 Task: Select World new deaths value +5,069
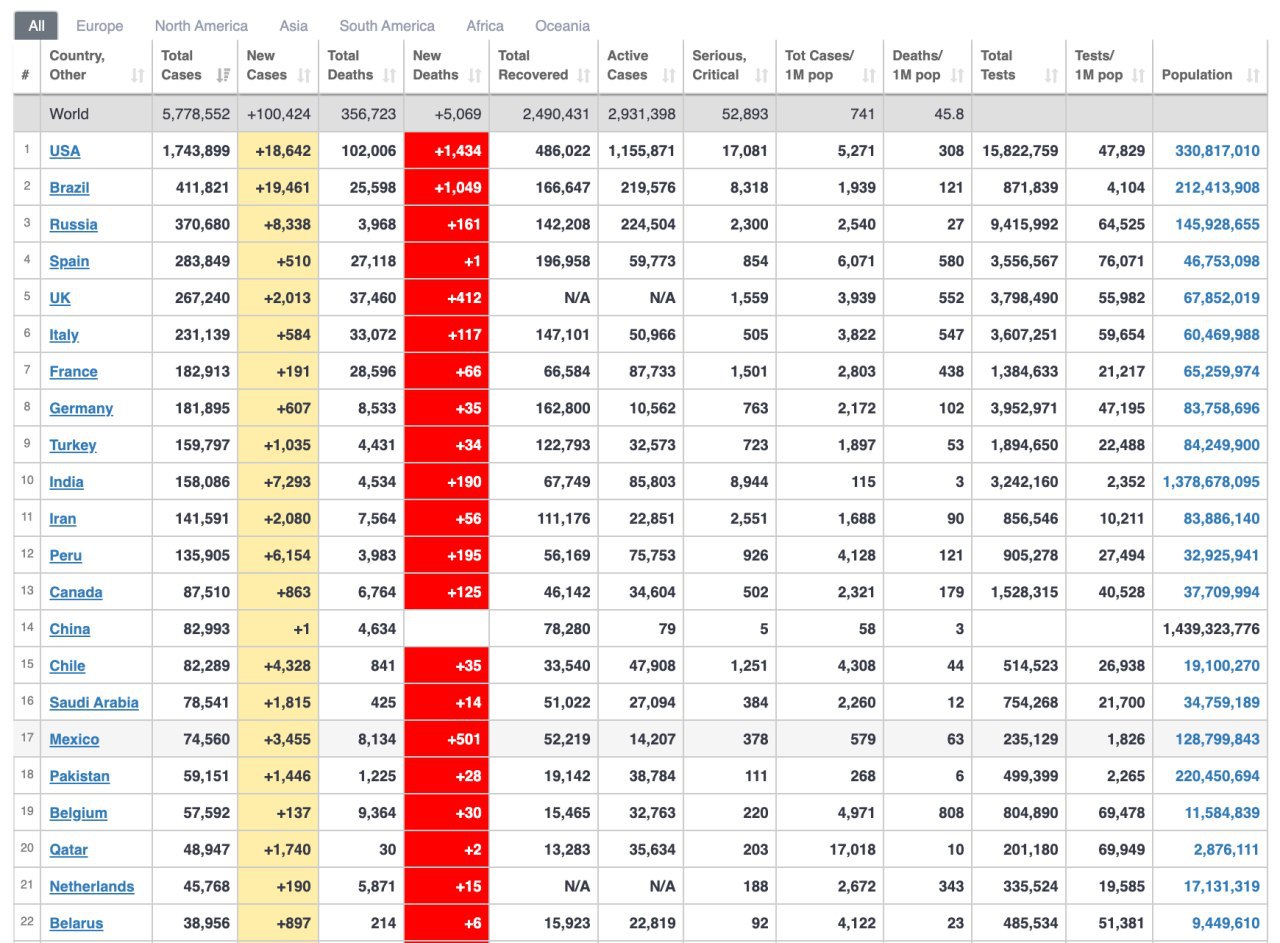pyautogui.click(x=458, y=114)
